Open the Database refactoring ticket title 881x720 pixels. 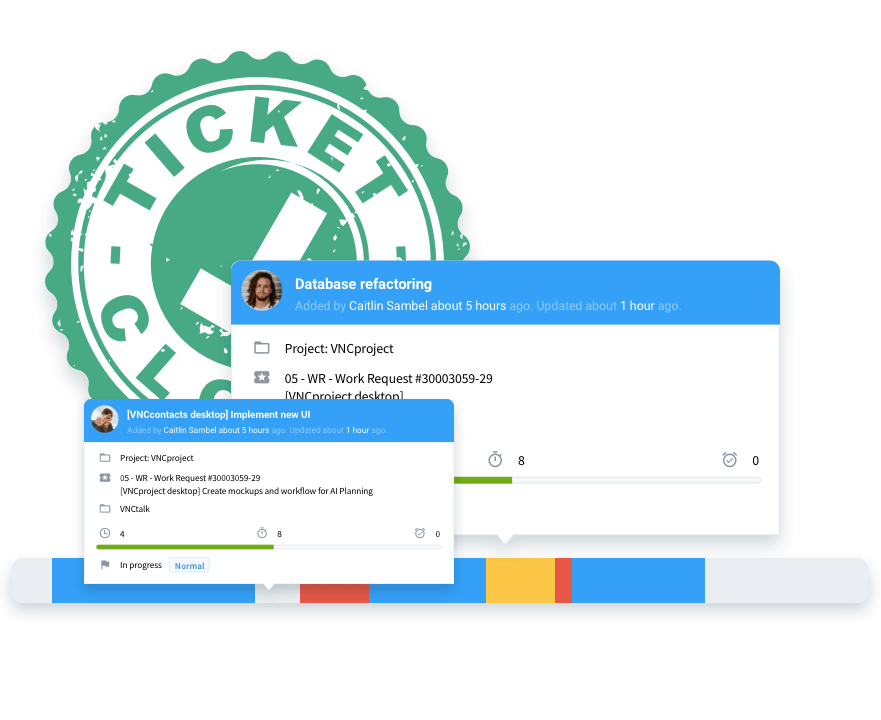pos(364,284)
